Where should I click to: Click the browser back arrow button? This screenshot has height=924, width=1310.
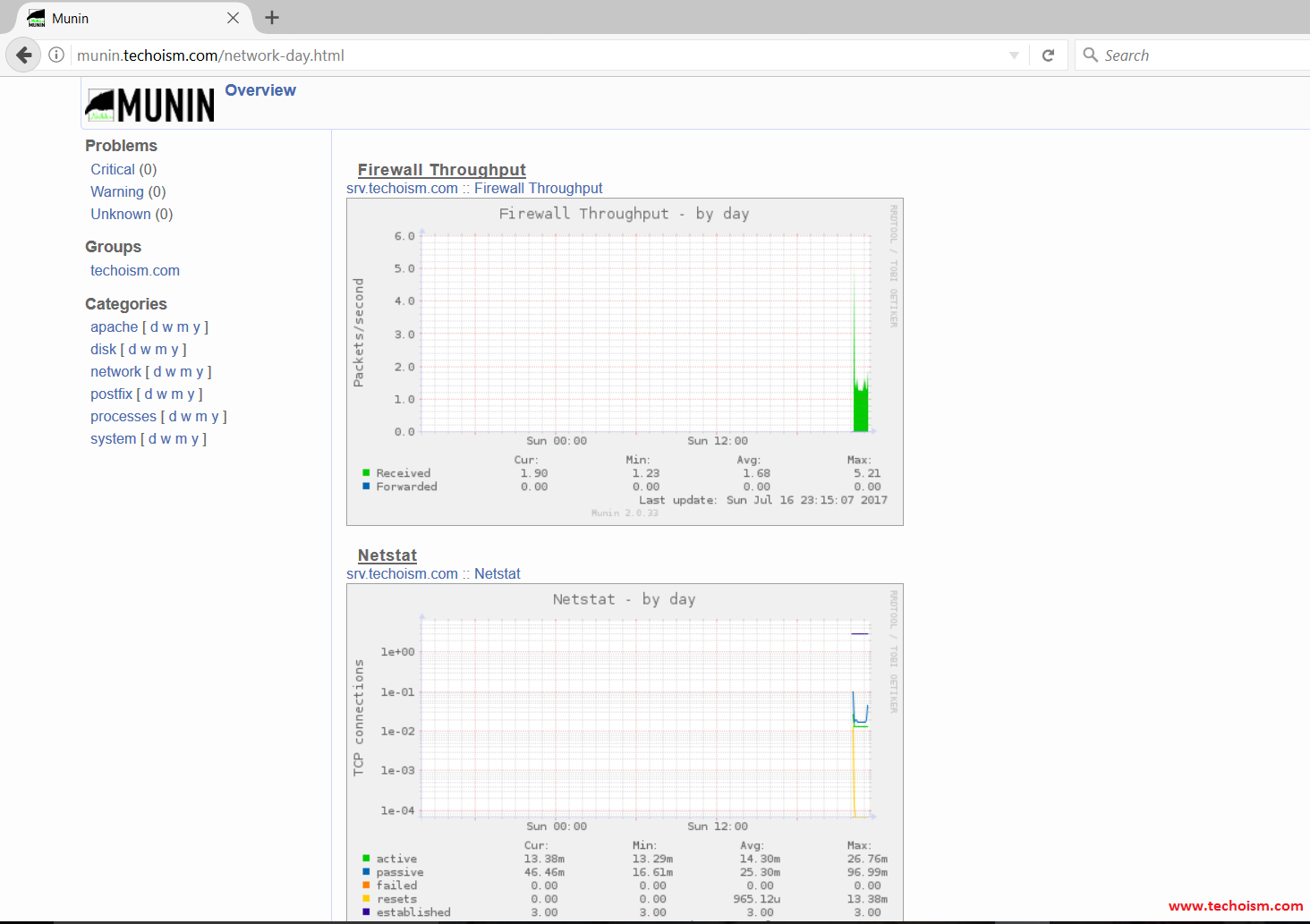[x=24, y=55]
